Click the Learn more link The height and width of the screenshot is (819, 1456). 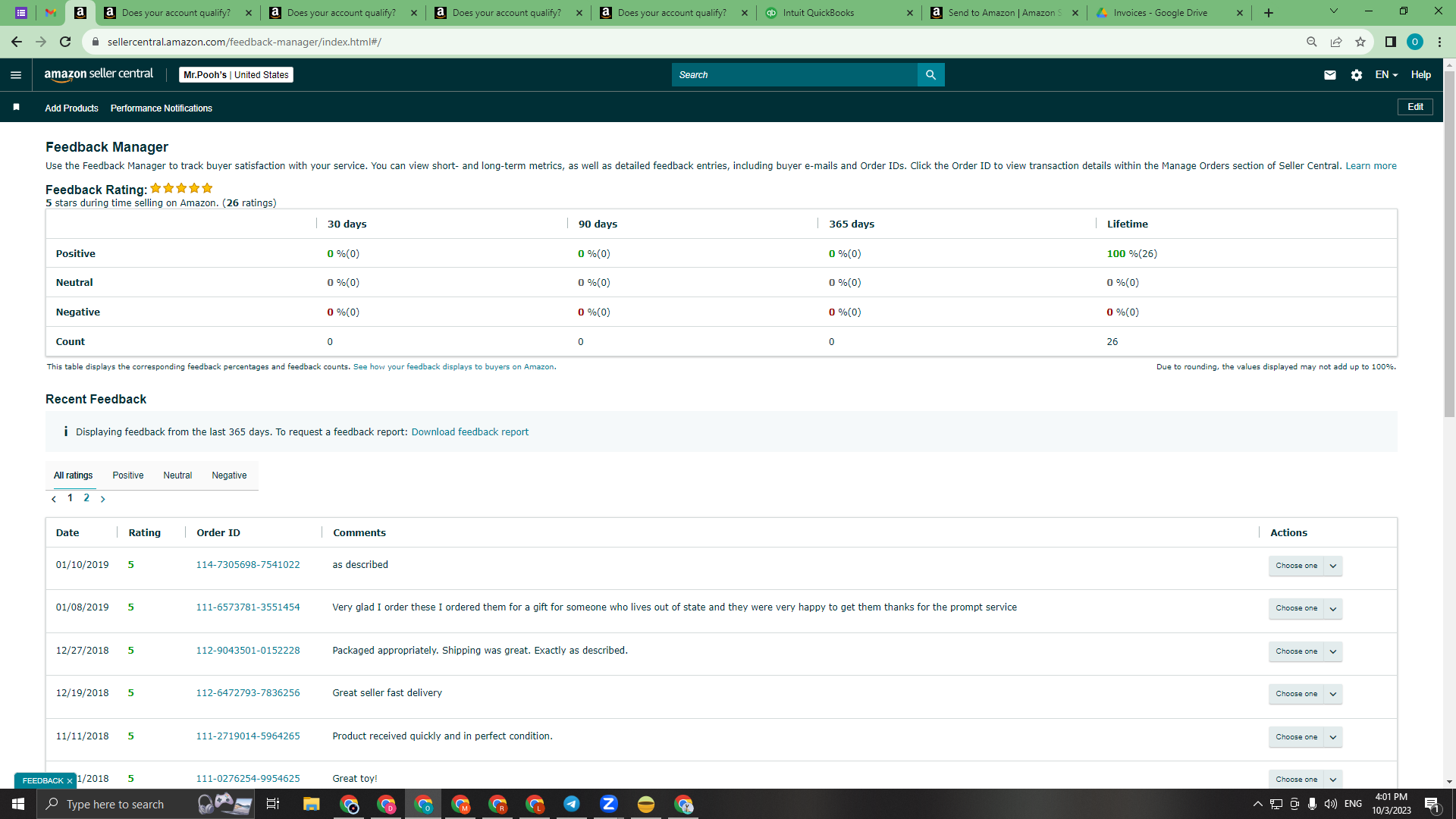point(1370,166)
